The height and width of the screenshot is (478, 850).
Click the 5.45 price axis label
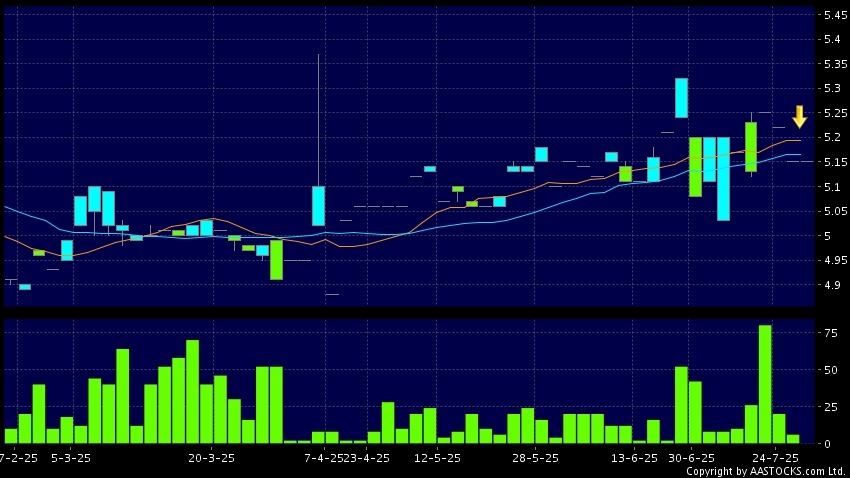pyautogui.click(x=835, y=15)
